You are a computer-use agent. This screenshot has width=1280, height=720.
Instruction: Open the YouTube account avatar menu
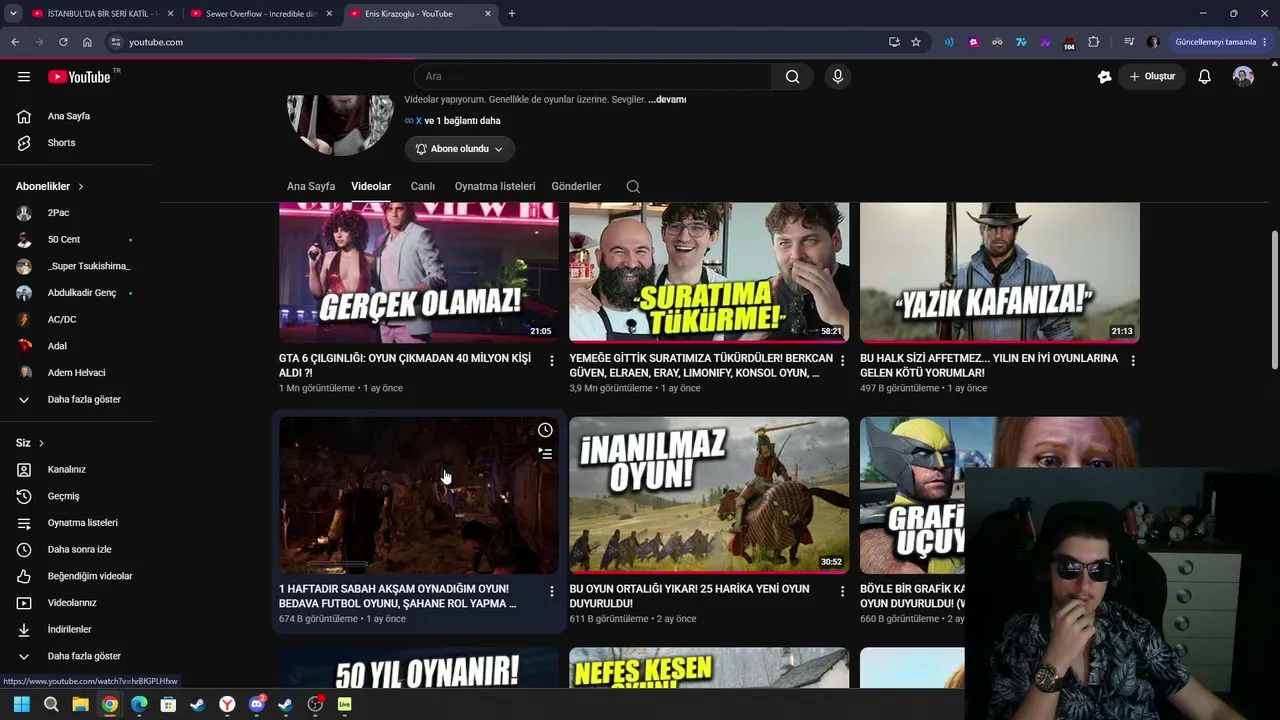(x=1243, y=77)
